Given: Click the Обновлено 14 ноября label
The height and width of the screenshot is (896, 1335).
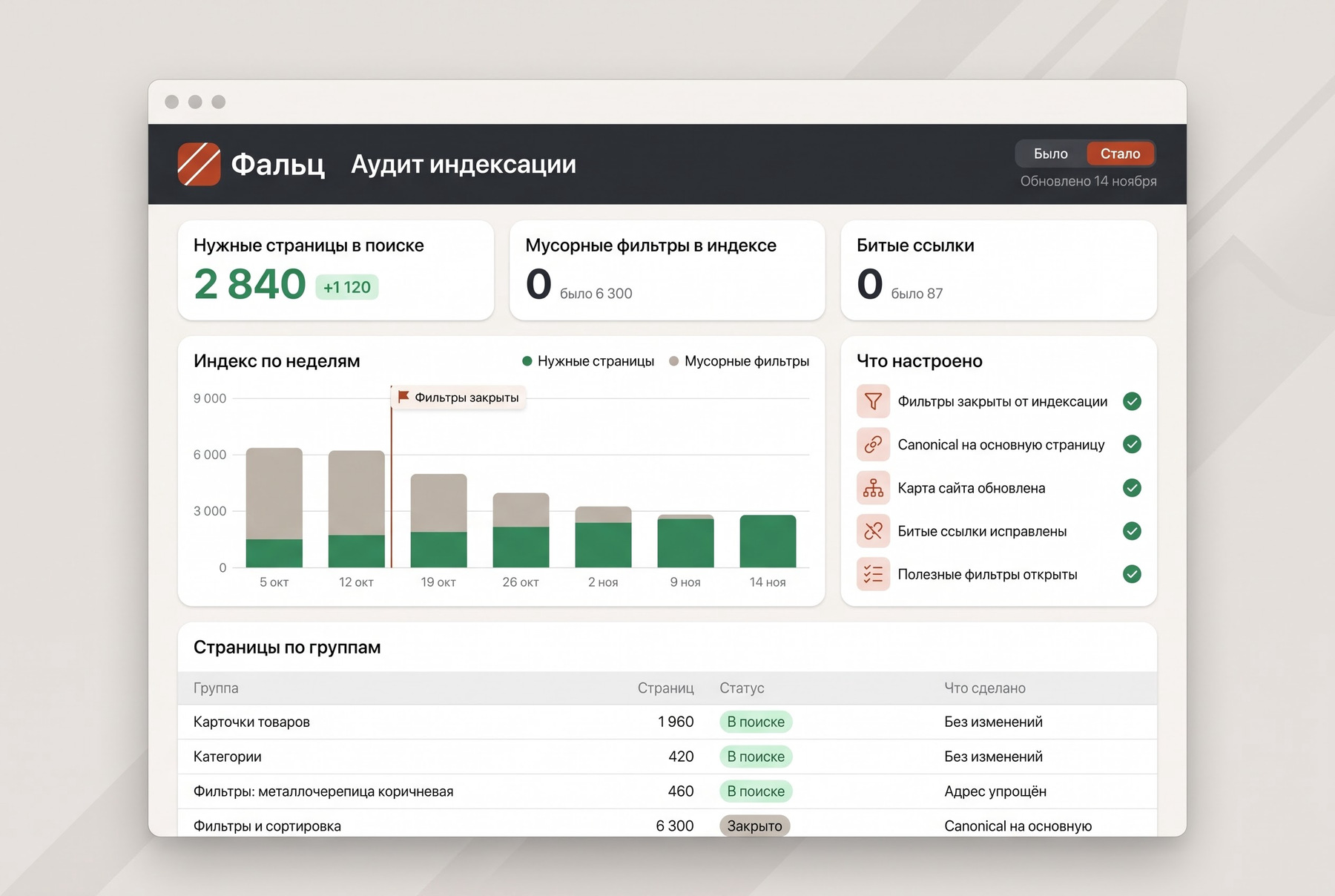Looking at the screenshot, I should [x=1088, y=181].
